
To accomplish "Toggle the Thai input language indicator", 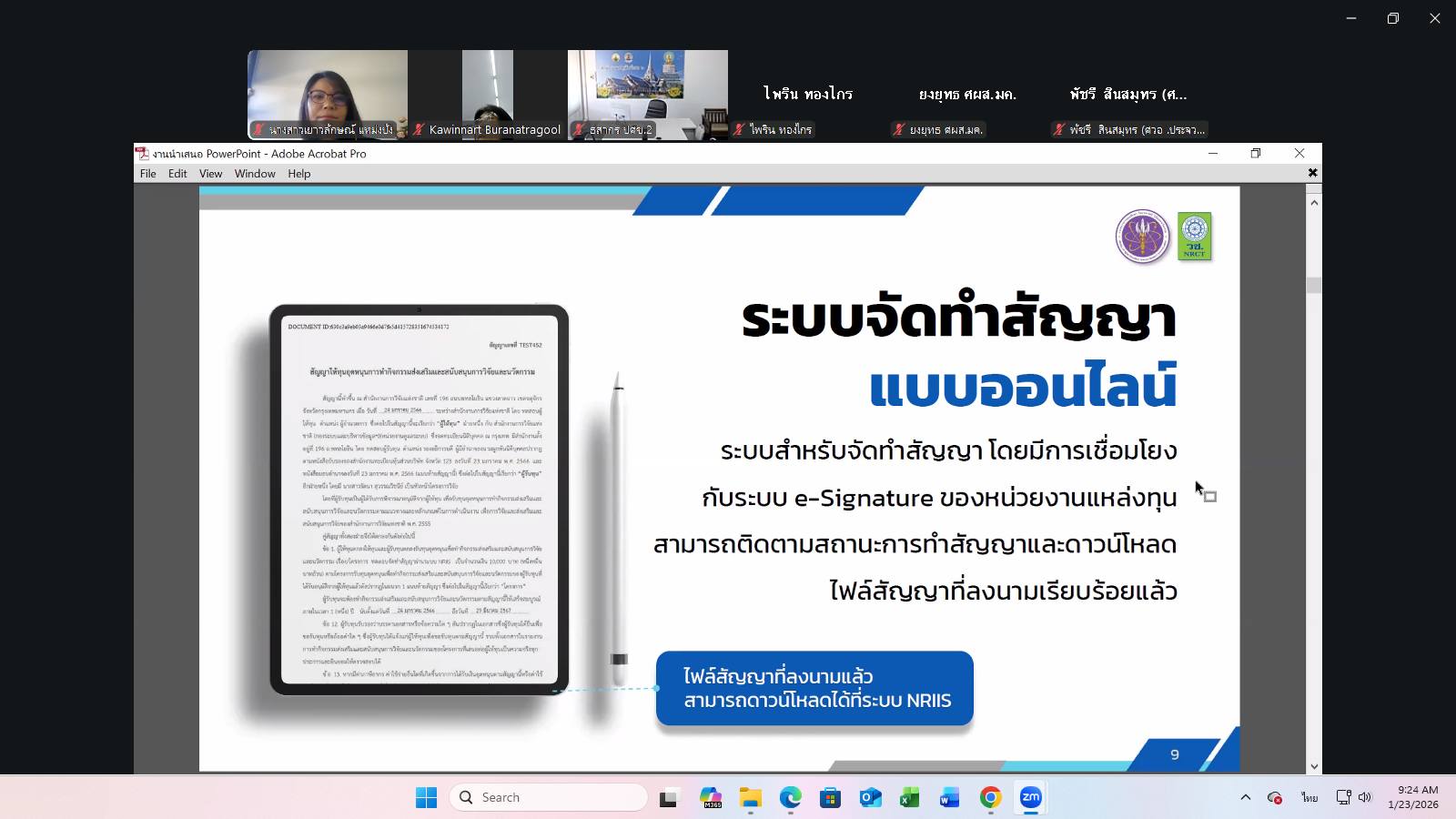I will [1309, 797].
